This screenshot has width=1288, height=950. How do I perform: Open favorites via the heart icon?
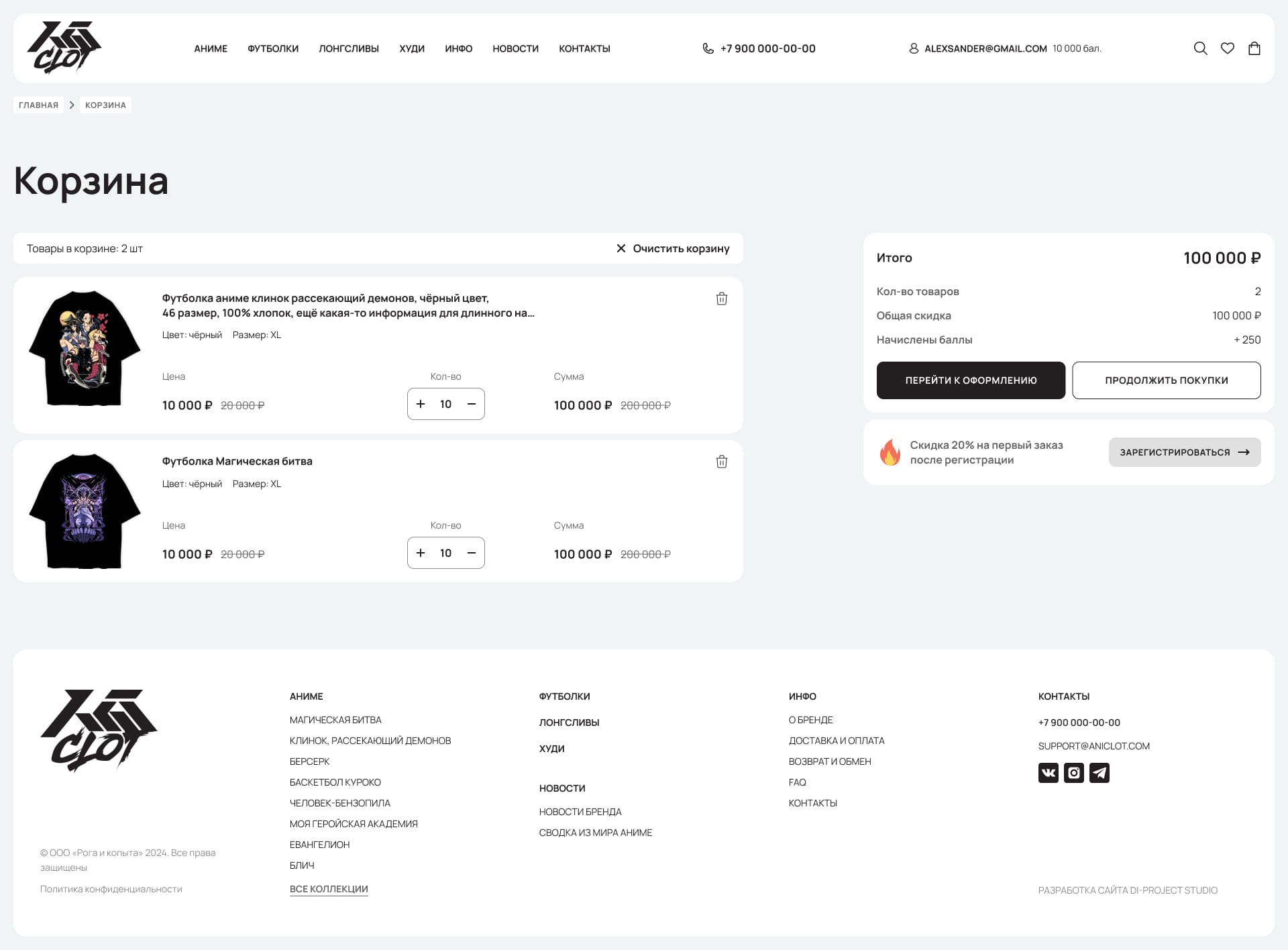coord(1227,48)
